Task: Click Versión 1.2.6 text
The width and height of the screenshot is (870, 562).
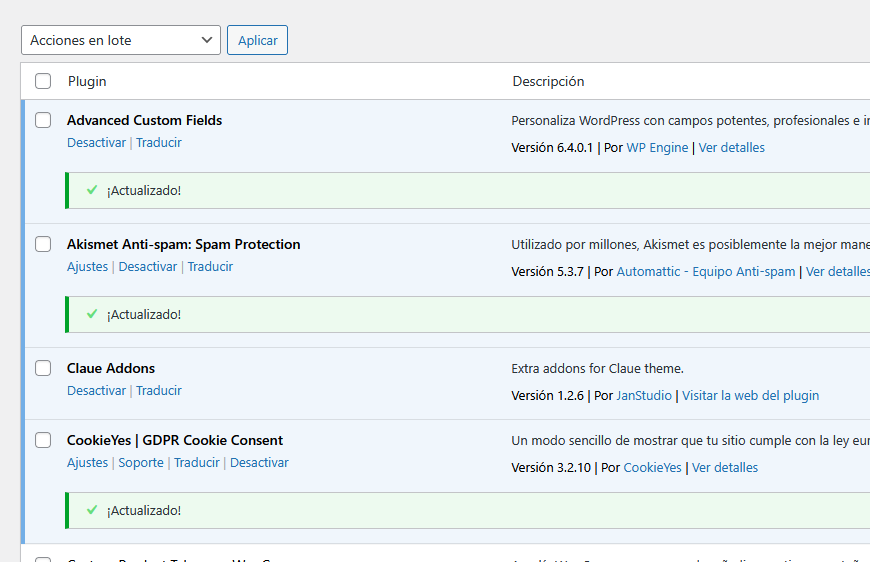Action: [547, 396]
